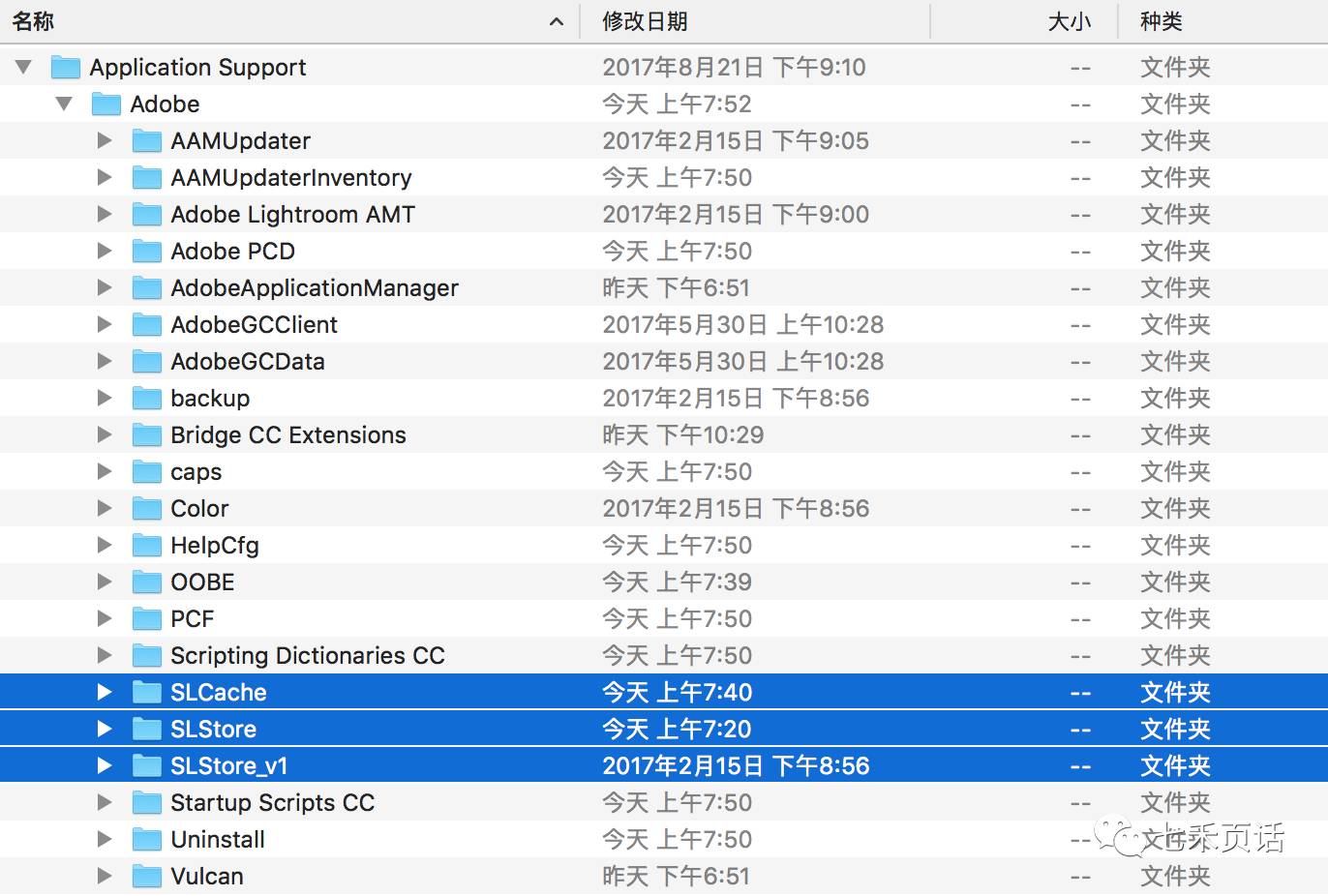Expand the HelpCfg folder
1328x896 pixels.
point(105,545)
